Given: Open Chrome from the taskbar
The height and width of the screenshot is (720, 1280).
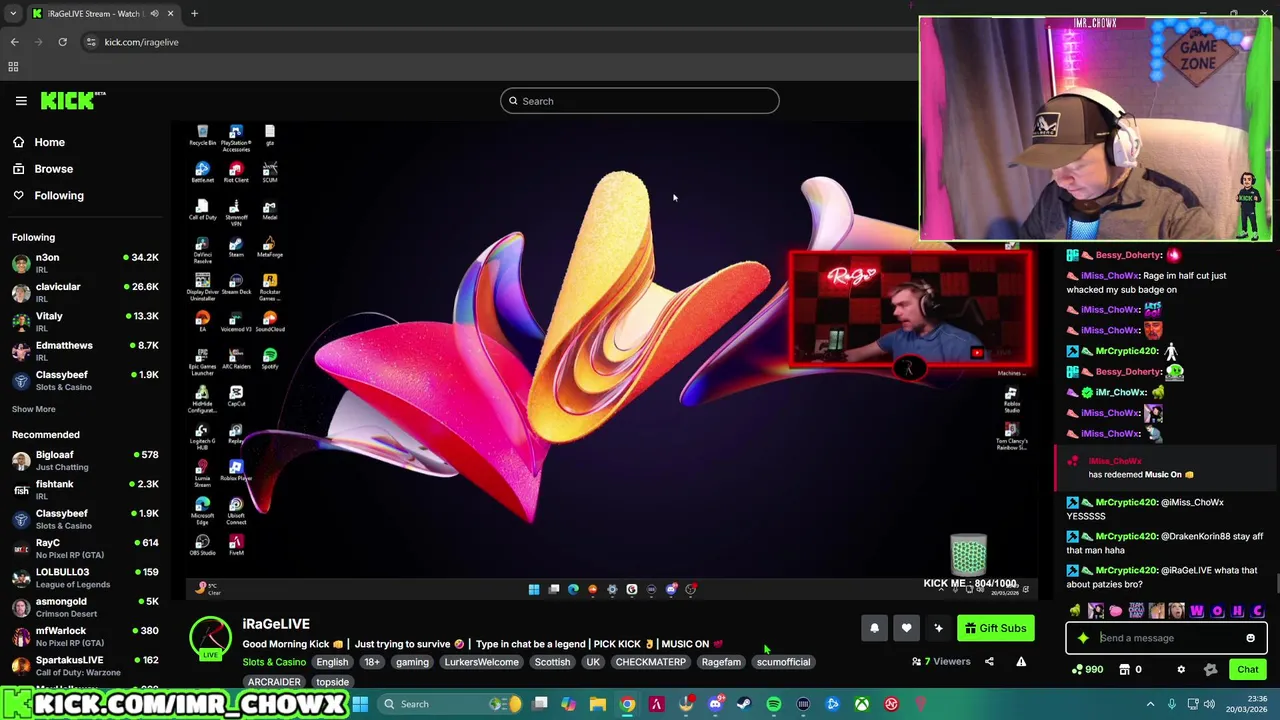Looking at the screenshot, I should pyautogui.click(x=627, y=704).
